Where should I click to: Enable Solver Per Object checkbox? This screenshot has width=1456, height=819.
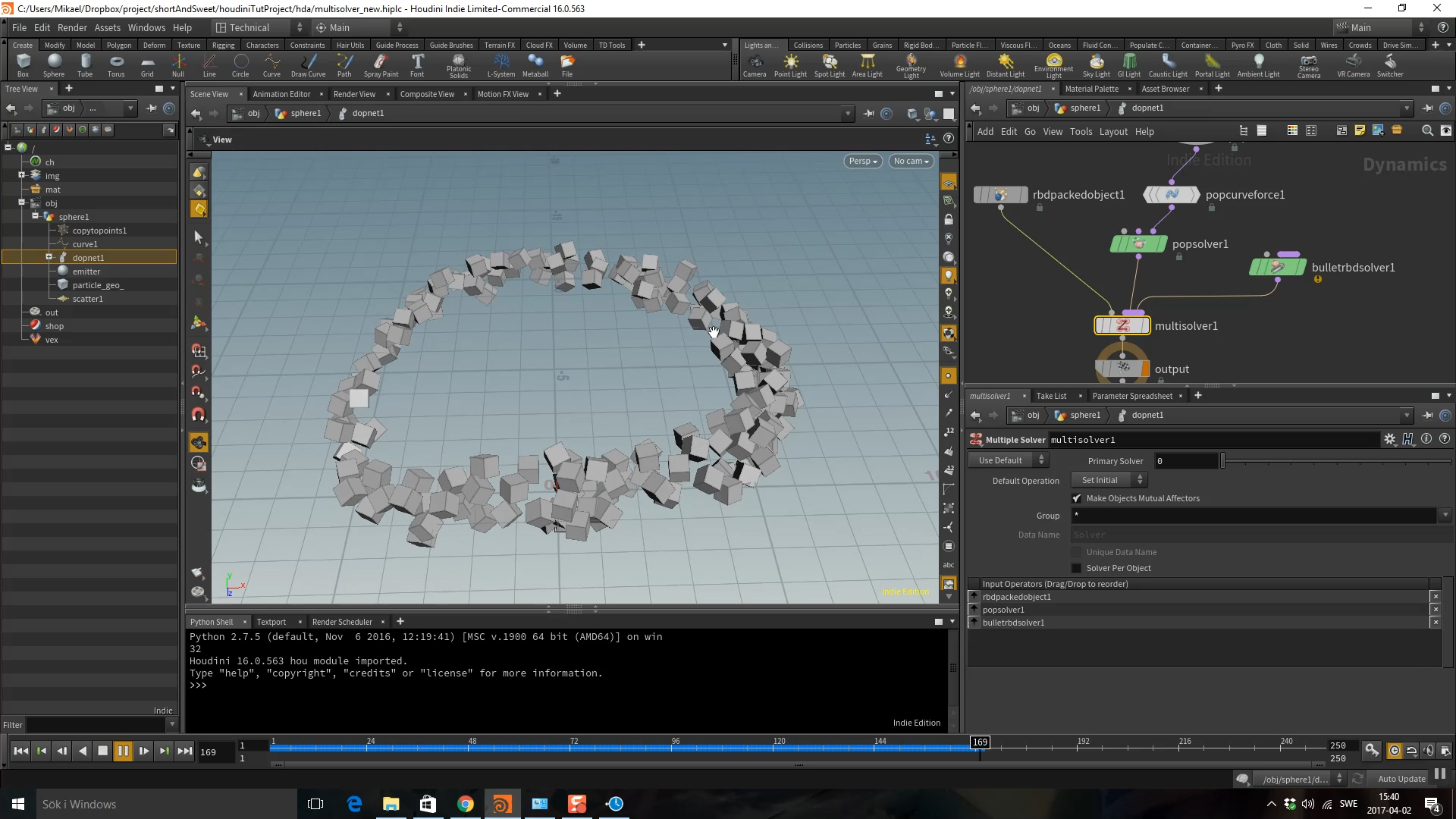[x=1078, y=568]
